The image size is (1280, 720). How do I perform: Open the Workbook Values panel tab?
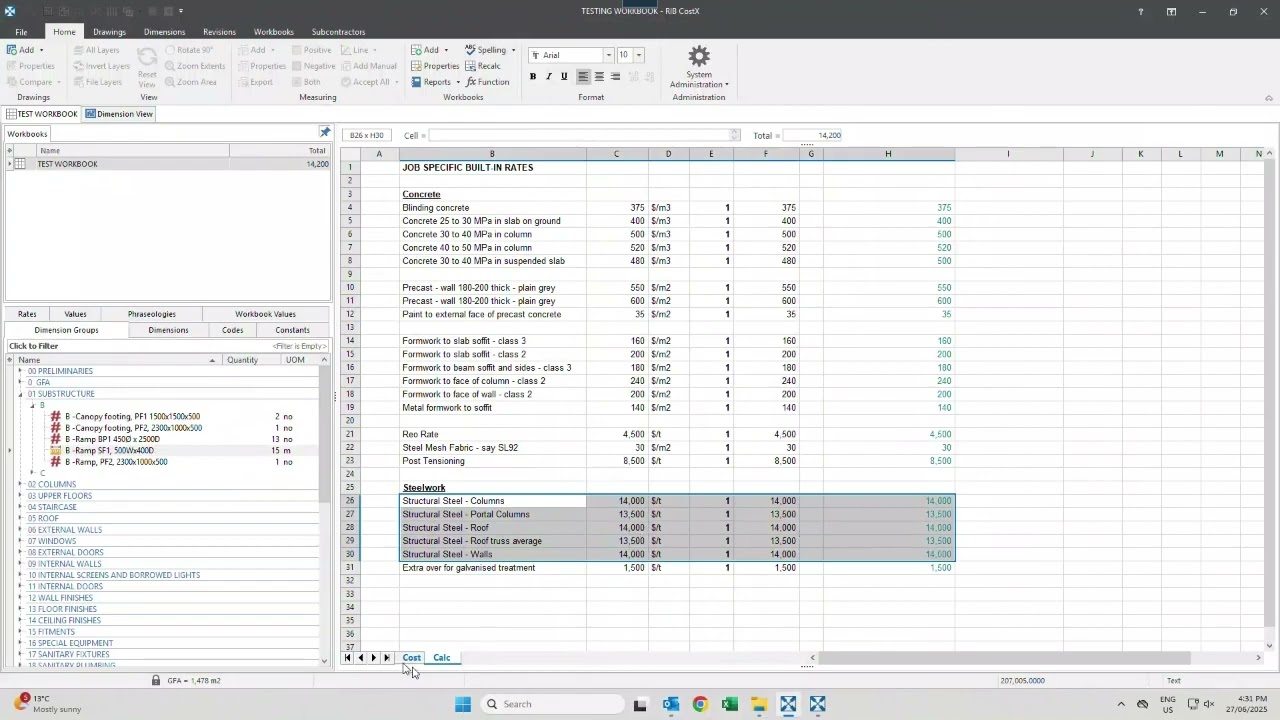point(265,314)
